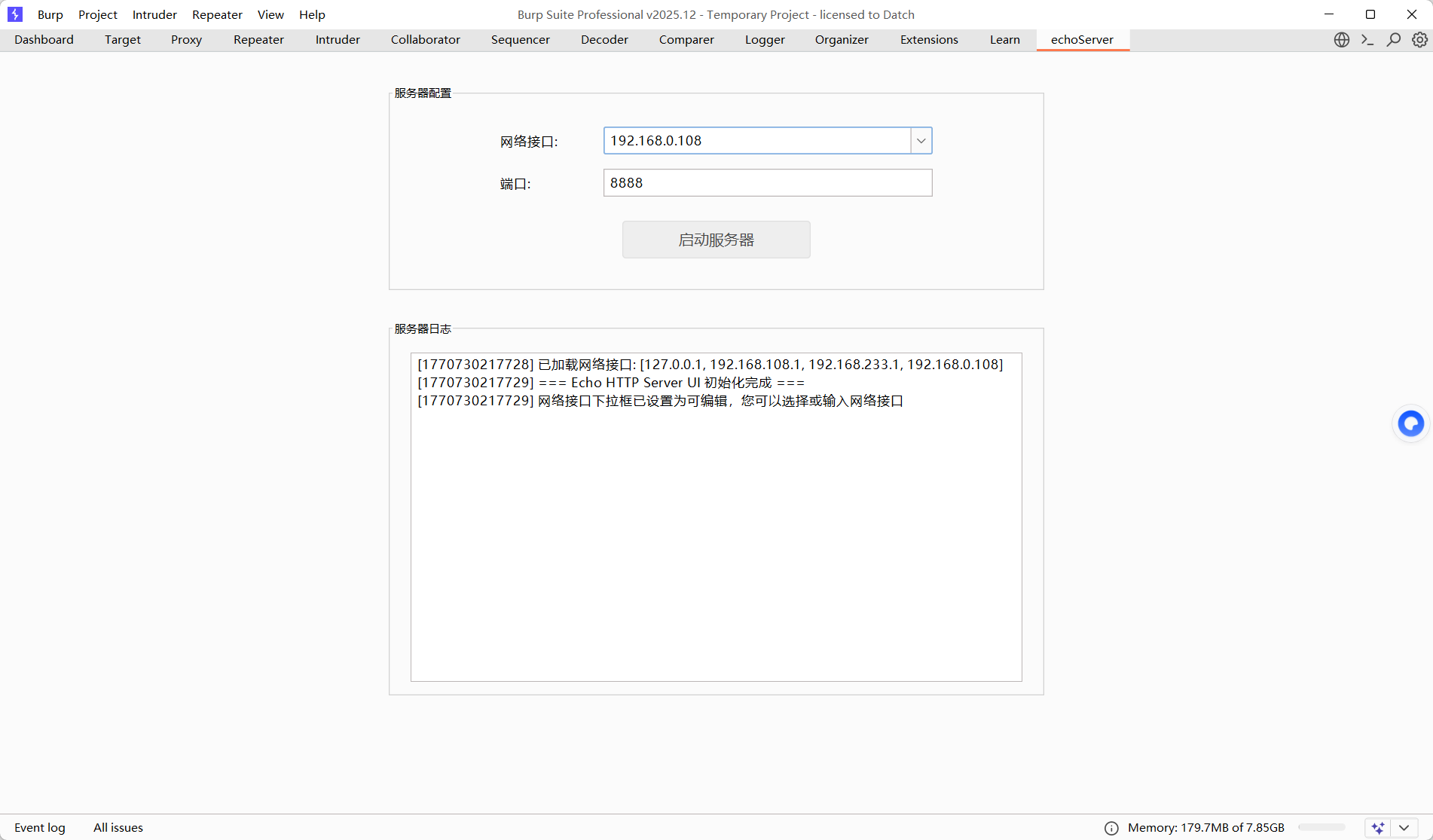Switch to the Intruder tab

(x=338, y=40)
